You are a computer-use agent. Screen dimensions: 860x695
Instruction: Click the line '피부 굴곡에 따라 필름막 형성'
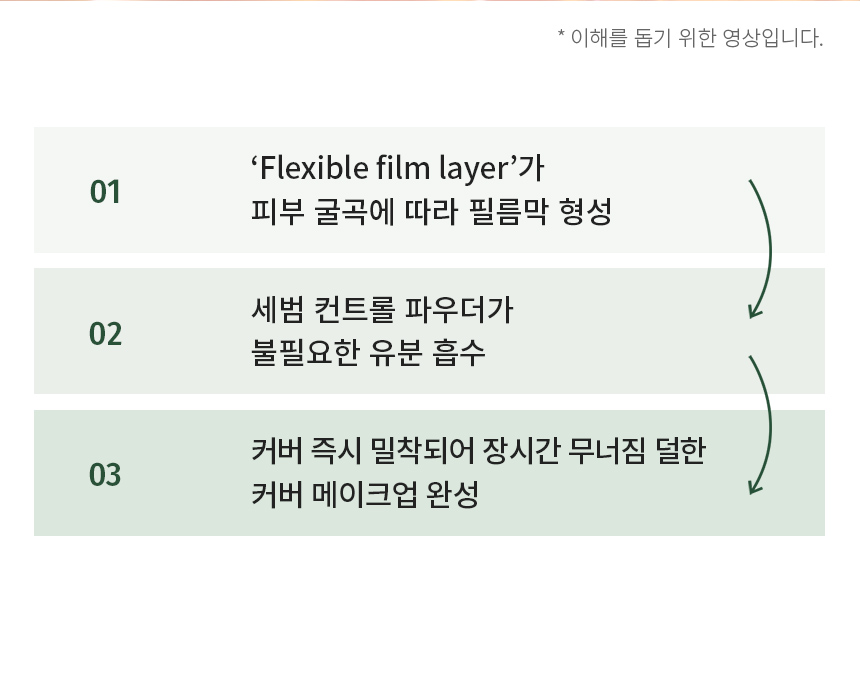pos(431,212)
